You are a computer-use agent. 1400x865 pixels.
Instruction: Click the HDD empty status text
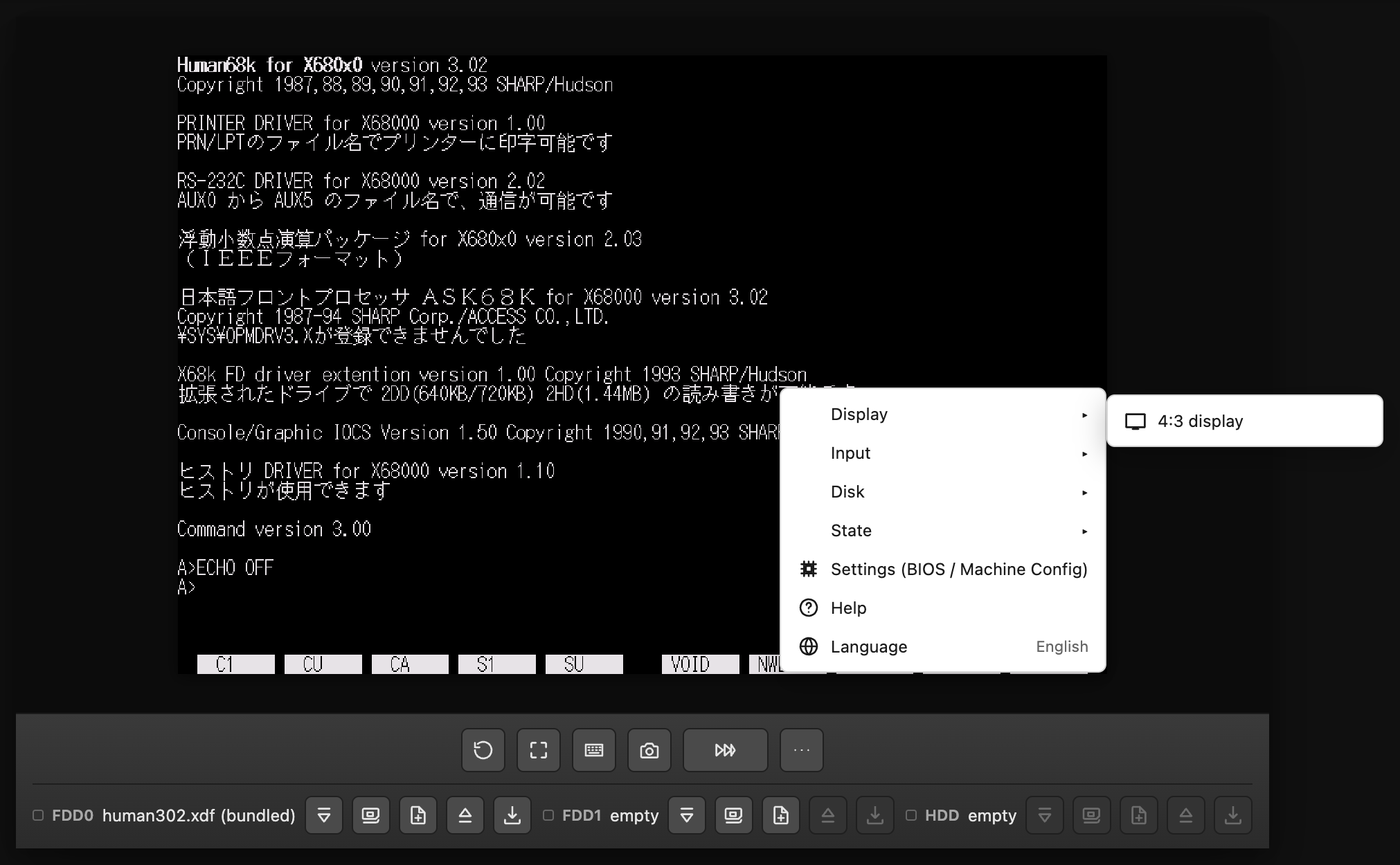click(x=992, y=816)
